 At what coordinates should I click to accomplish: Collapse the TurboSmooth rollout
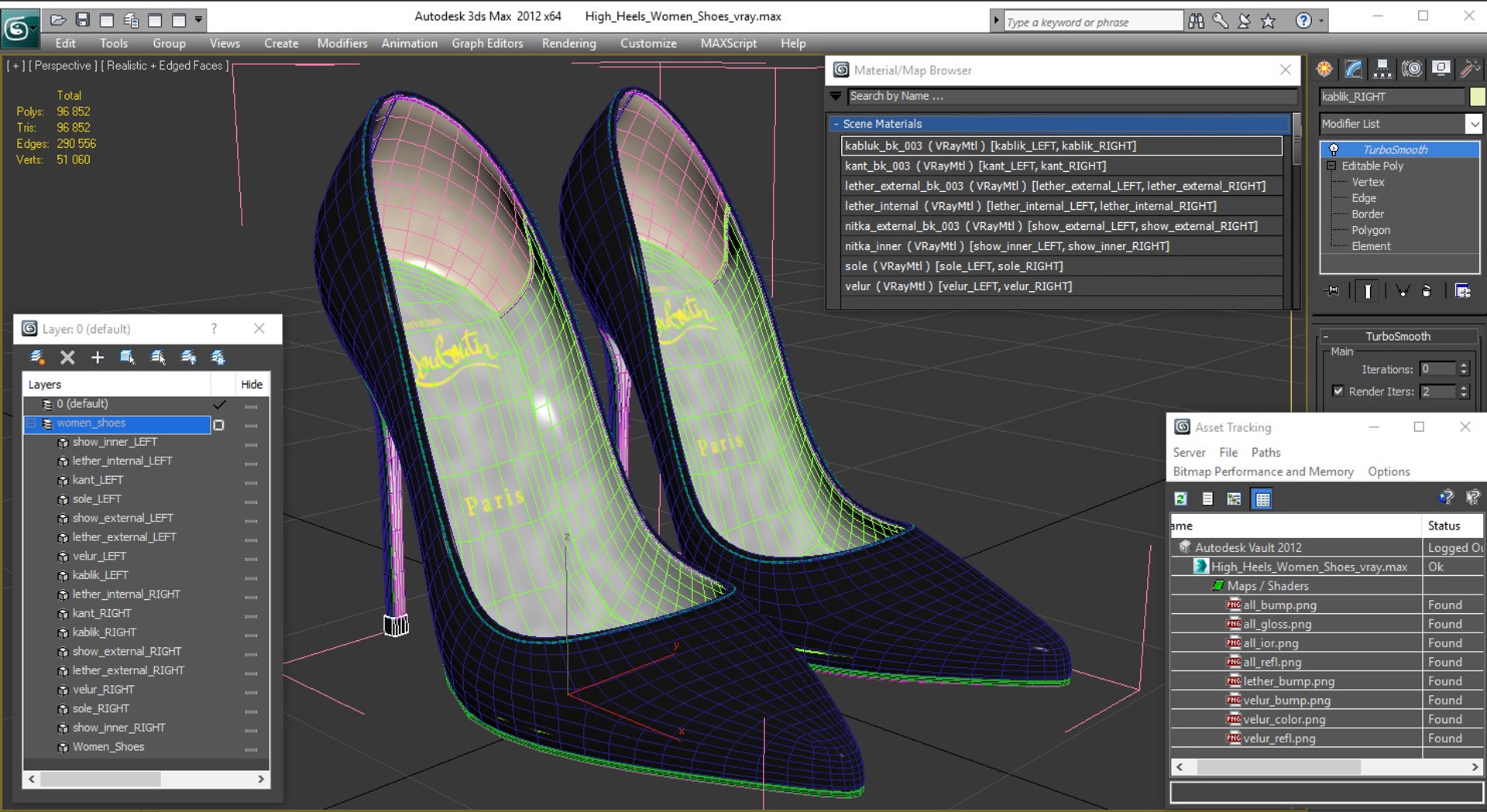pyautogui.click(x=1326, y=336)
